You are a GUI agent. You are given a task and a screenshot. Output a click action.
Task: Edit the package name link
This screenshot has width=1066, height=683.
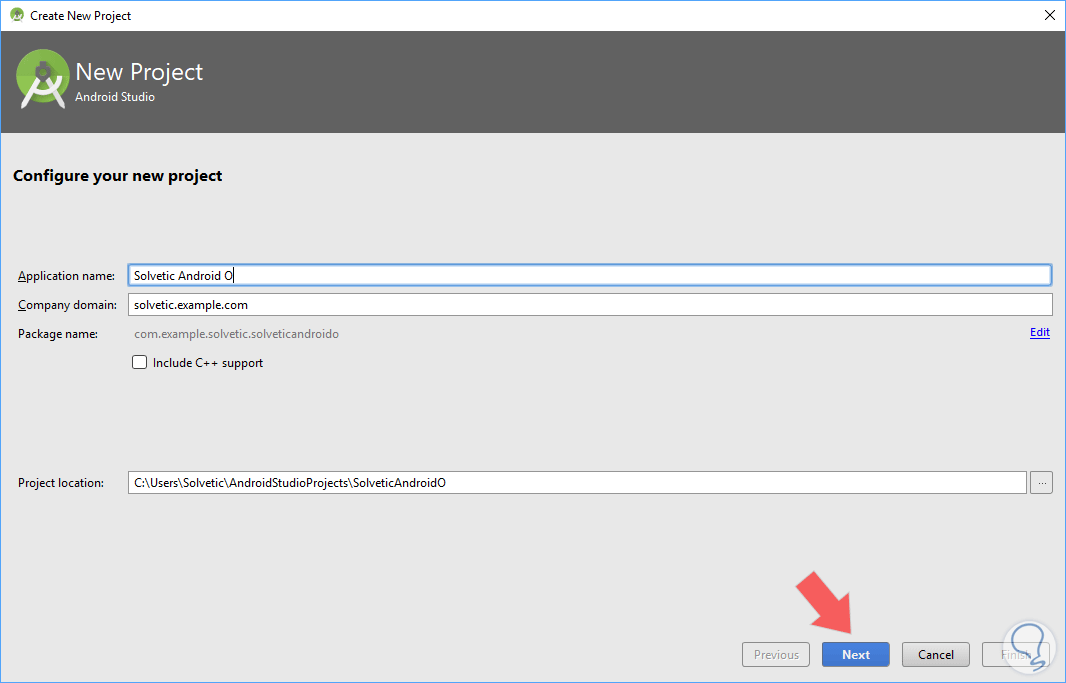[1039, 332]
